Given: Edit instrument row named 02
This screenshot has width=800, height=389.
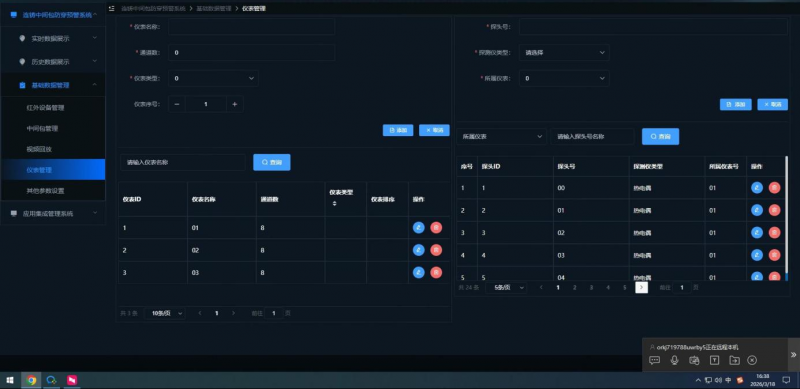Looking at the screenshot, I should tap(418, 250).
